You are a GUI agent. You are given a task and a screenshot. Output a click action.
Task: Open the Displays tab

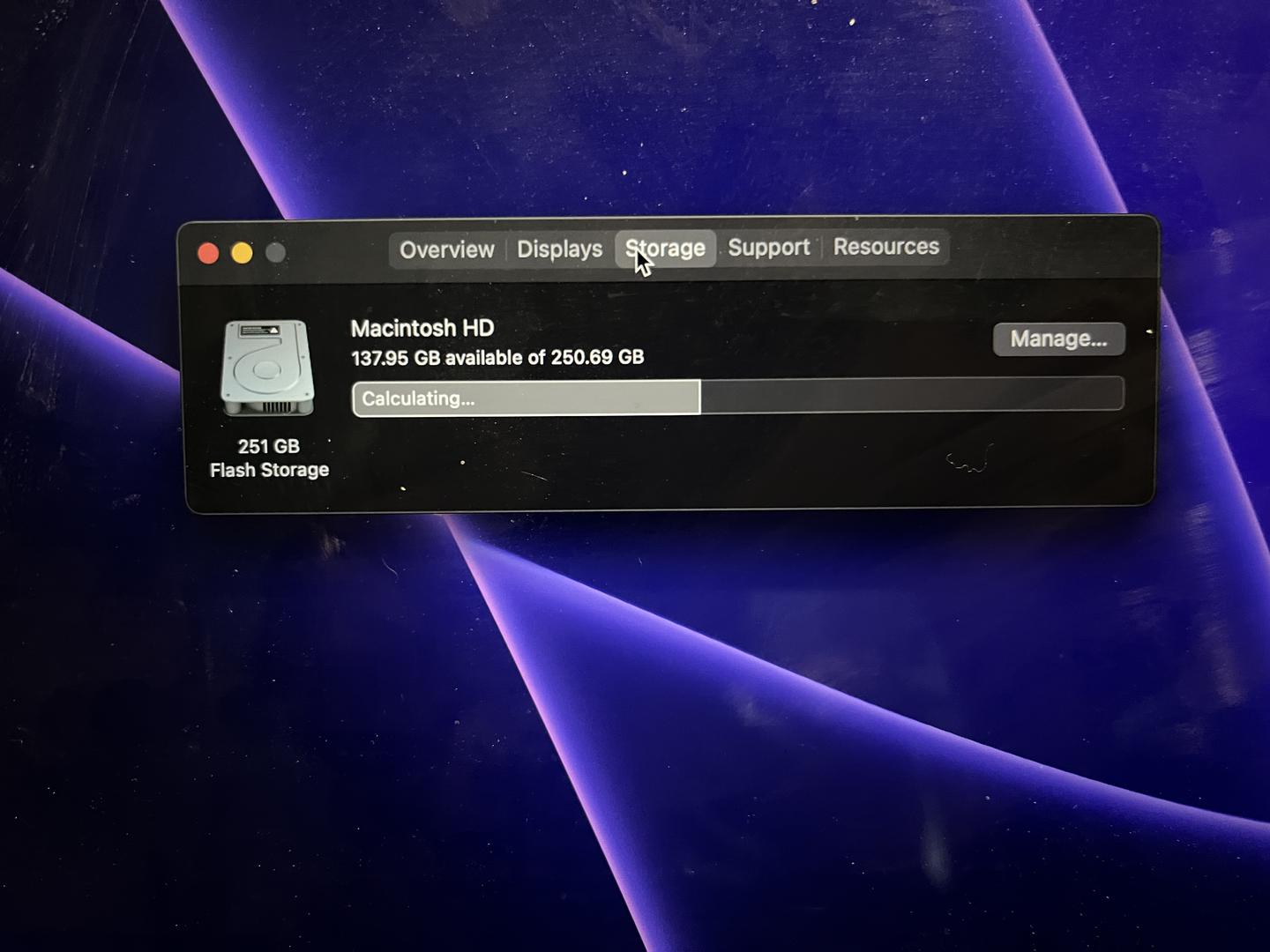coord(559,249)
